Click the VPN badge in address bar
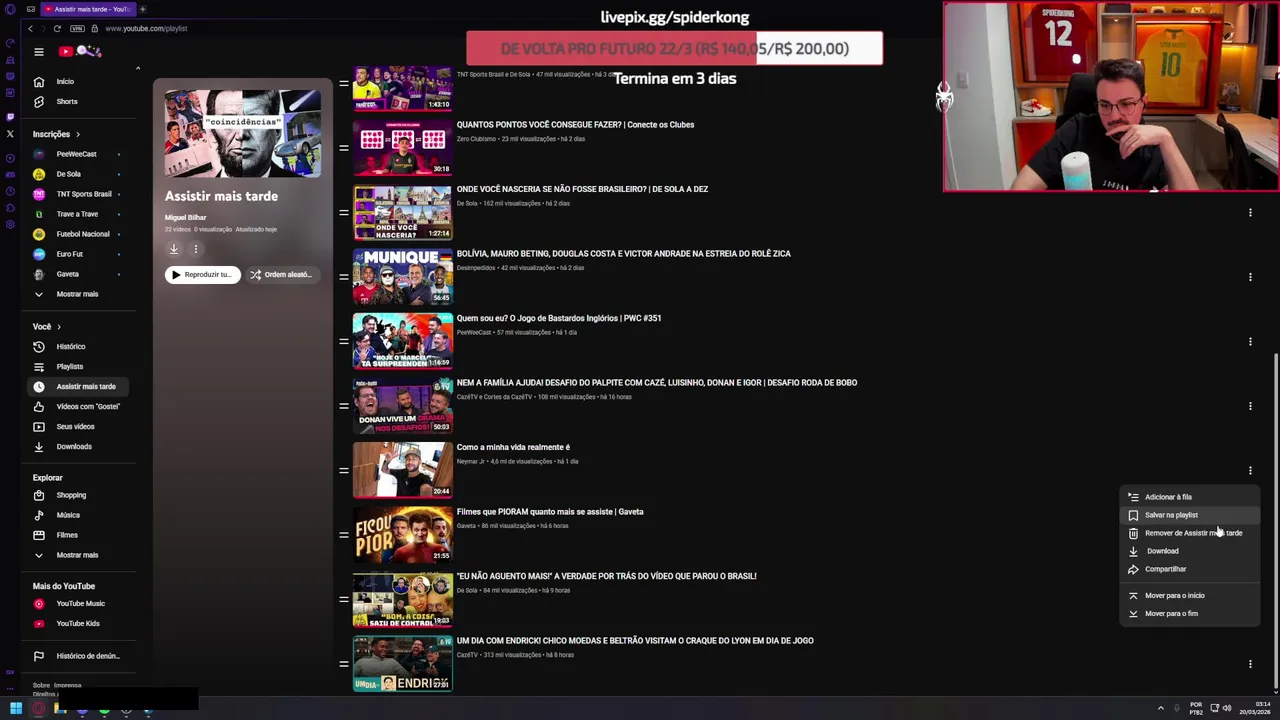Image resolution: width=1280 pixels, height=720 pixels. tap(77, 28)
